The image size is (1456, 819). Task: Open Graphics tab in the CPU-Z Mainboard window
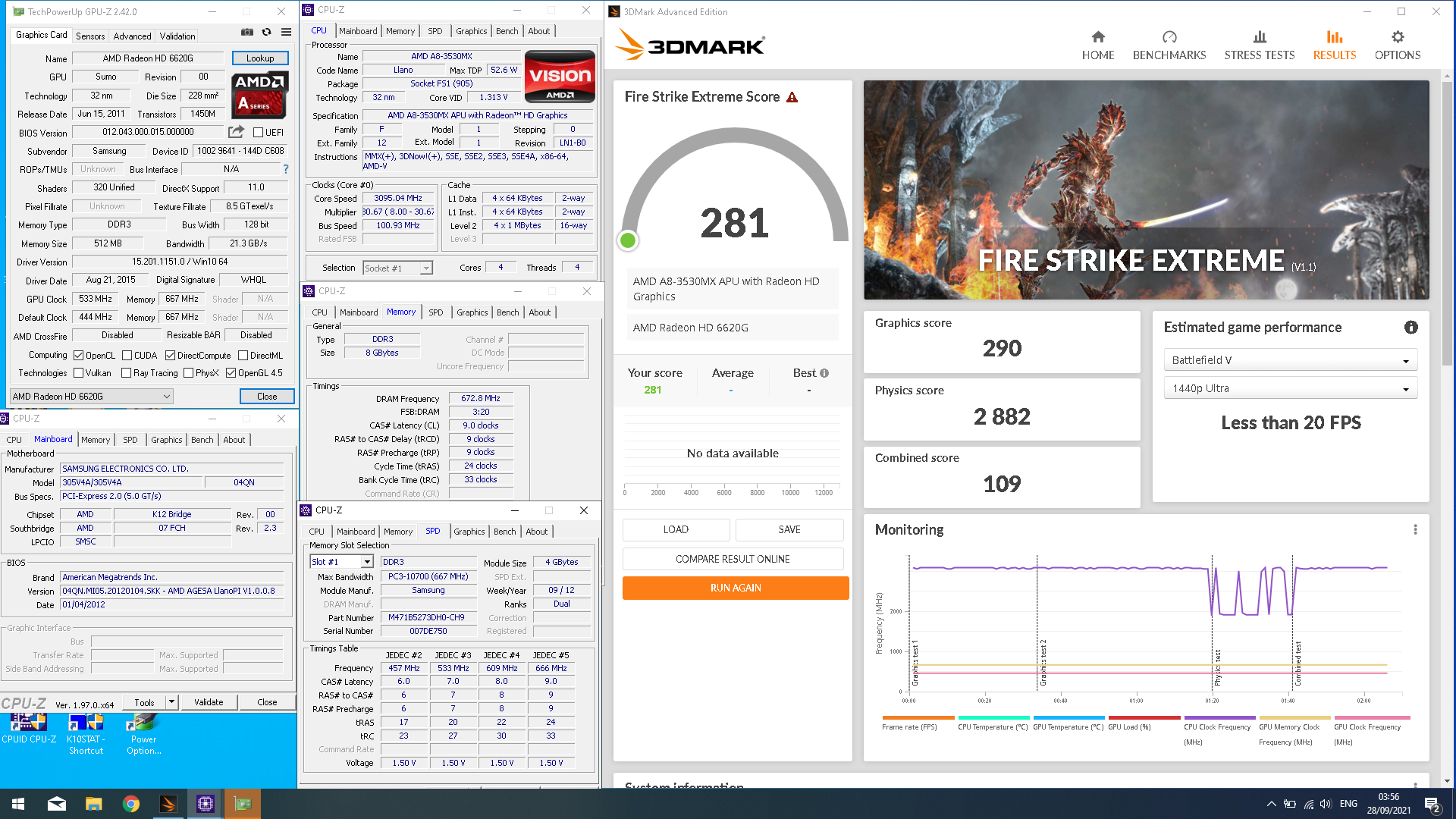(x=166, y=440)
